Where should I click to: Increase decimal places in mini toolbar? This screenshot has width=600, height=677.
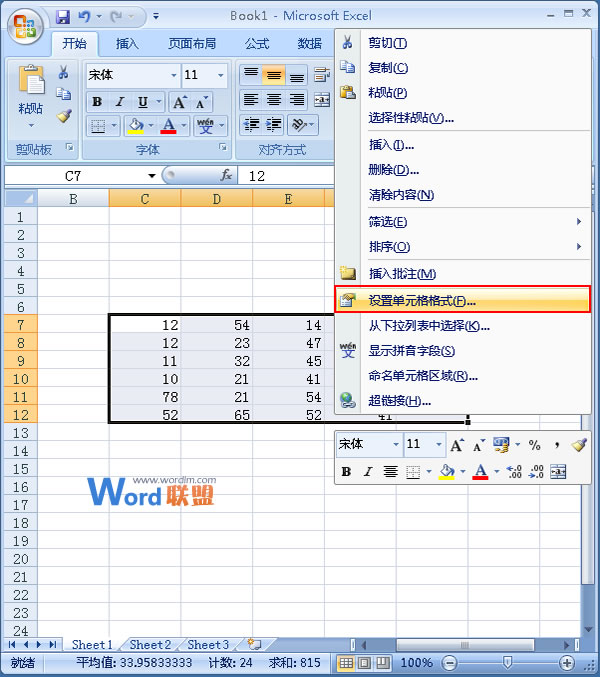click(515, 471)
